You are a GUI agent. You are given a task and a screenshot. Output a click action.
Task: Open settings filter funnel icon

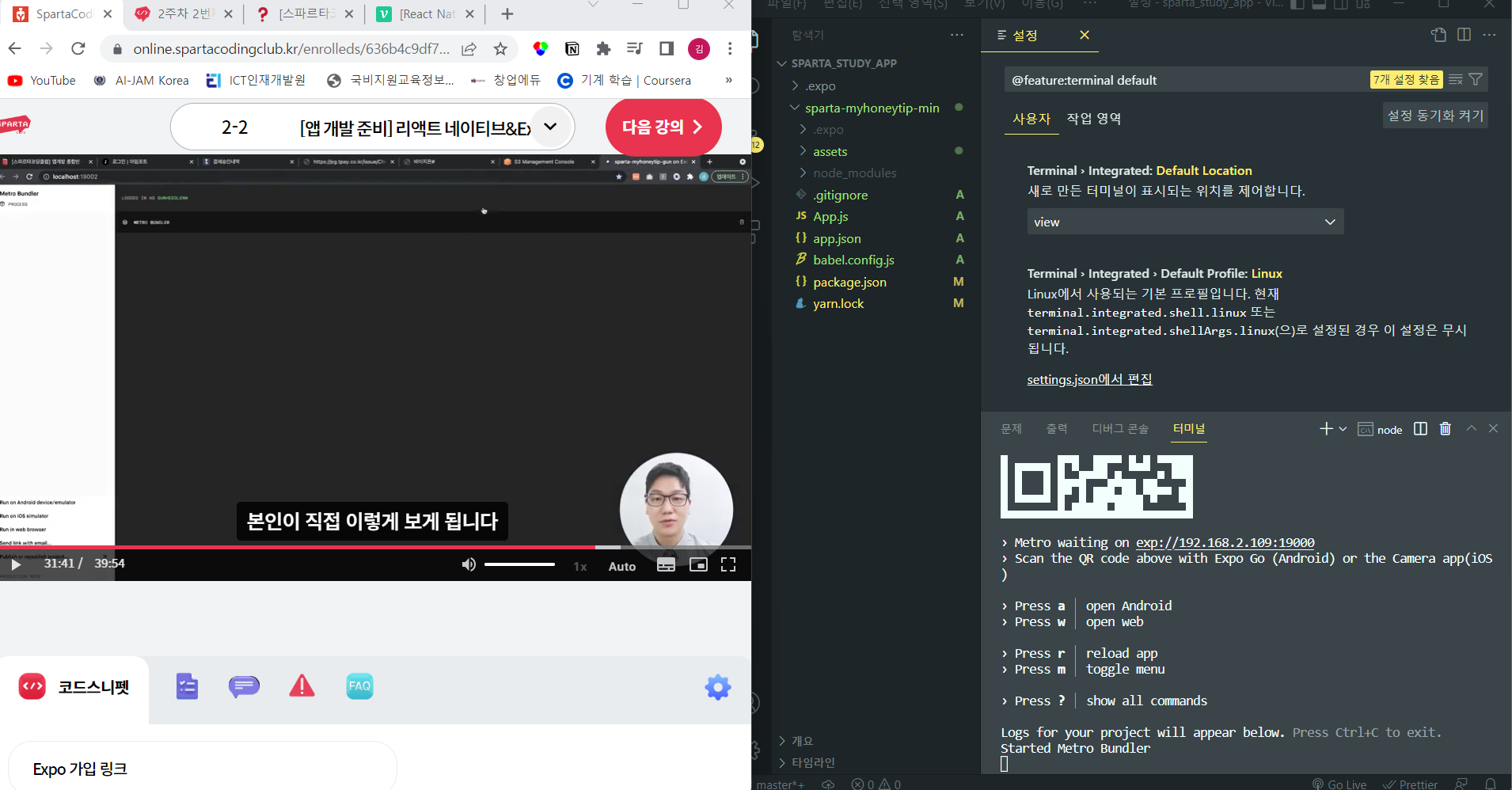[1476, 79]
